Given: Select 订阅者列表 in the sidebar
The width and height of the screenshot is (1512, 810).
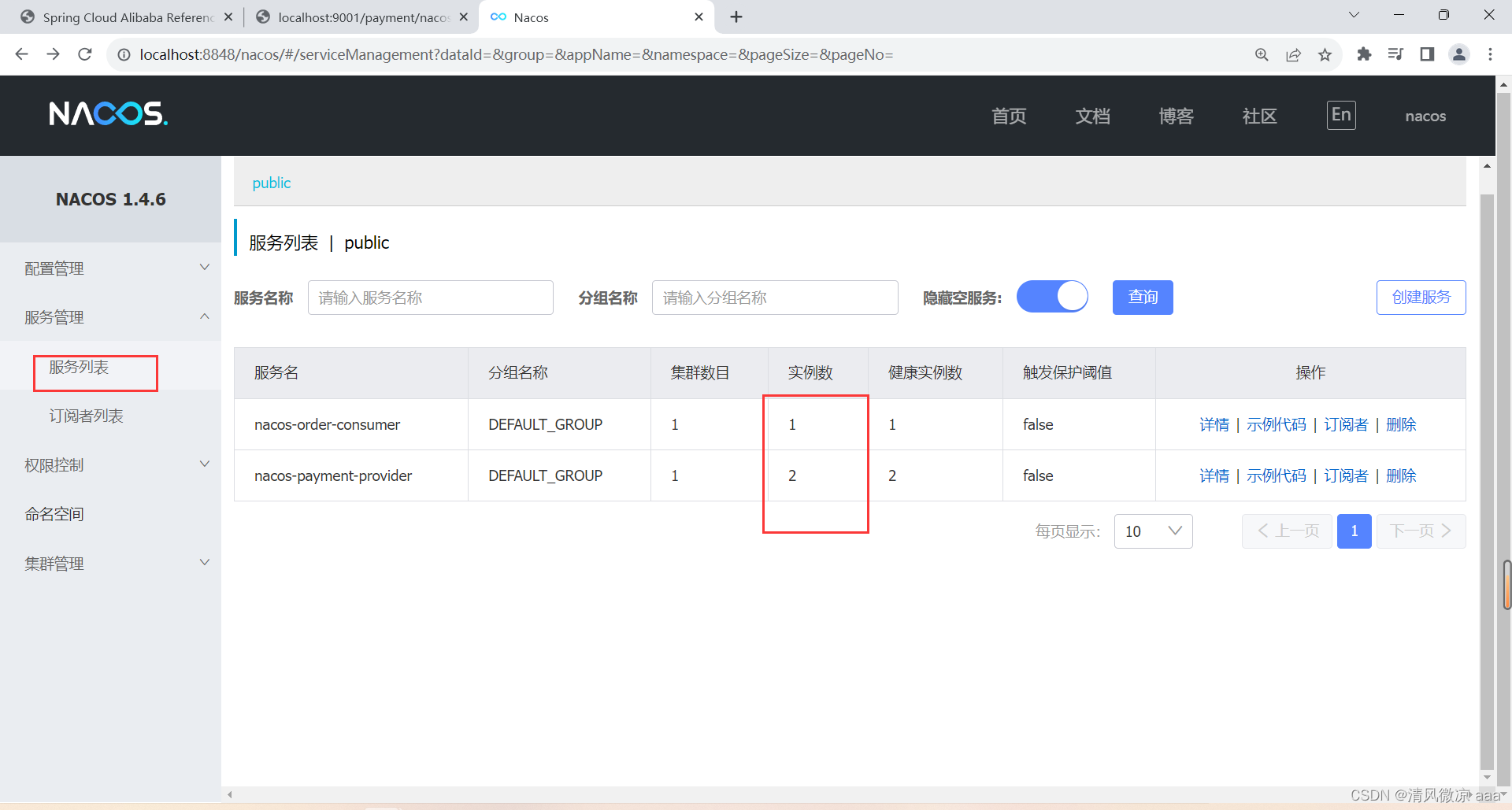Looking at the screenshot, I should 86,416.
